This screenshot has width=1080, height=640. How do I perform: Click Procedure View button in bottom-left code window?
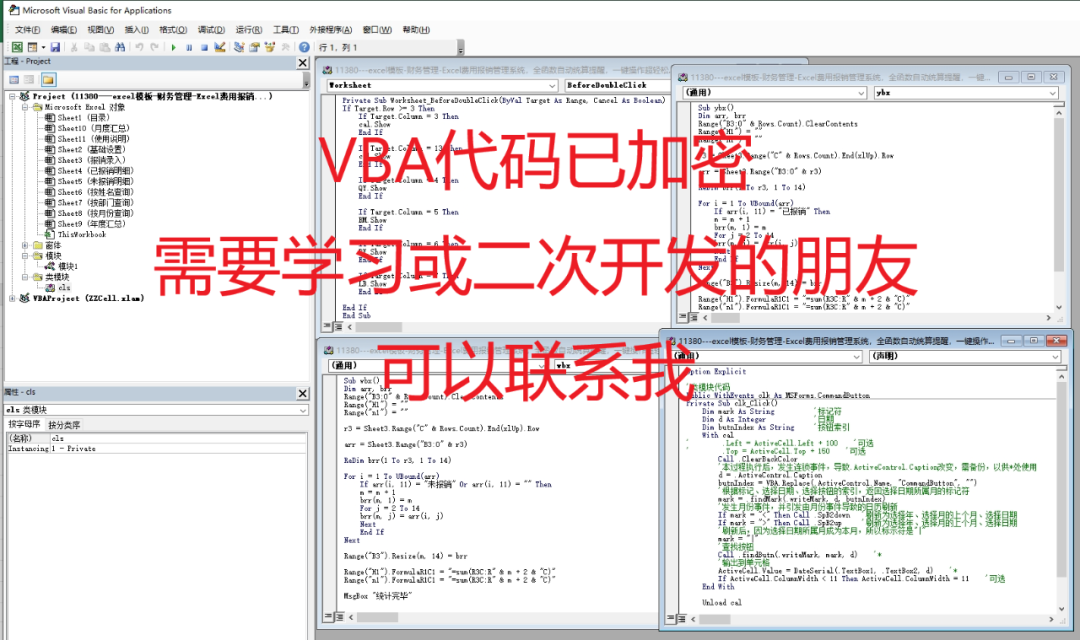[327, 617]
